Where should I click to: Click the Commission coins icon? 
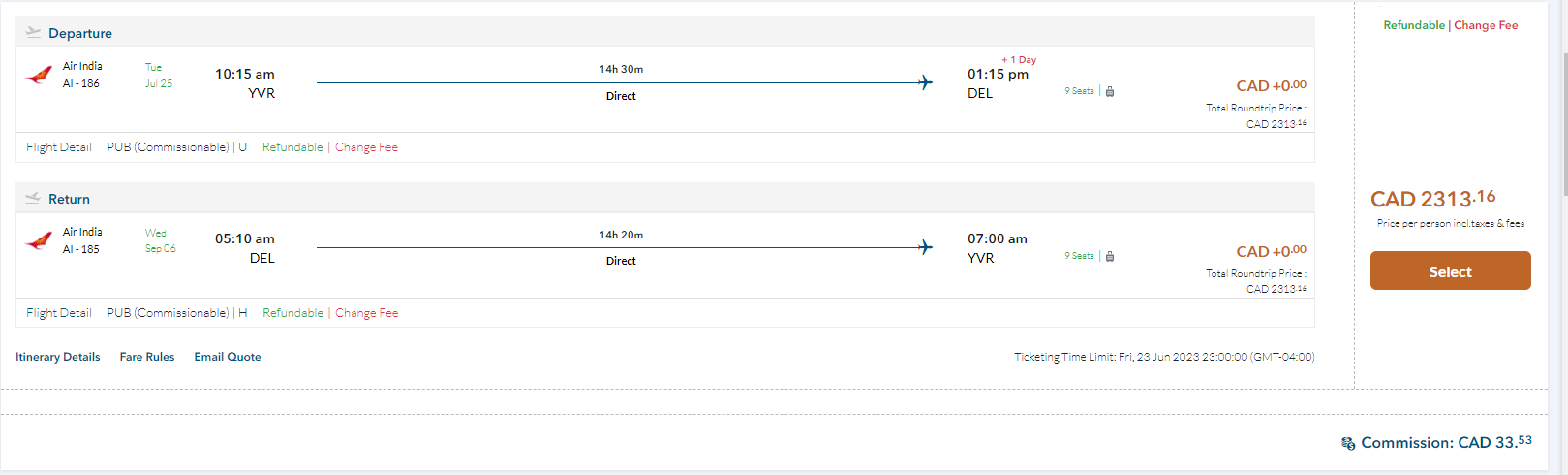coord(1348,443)
